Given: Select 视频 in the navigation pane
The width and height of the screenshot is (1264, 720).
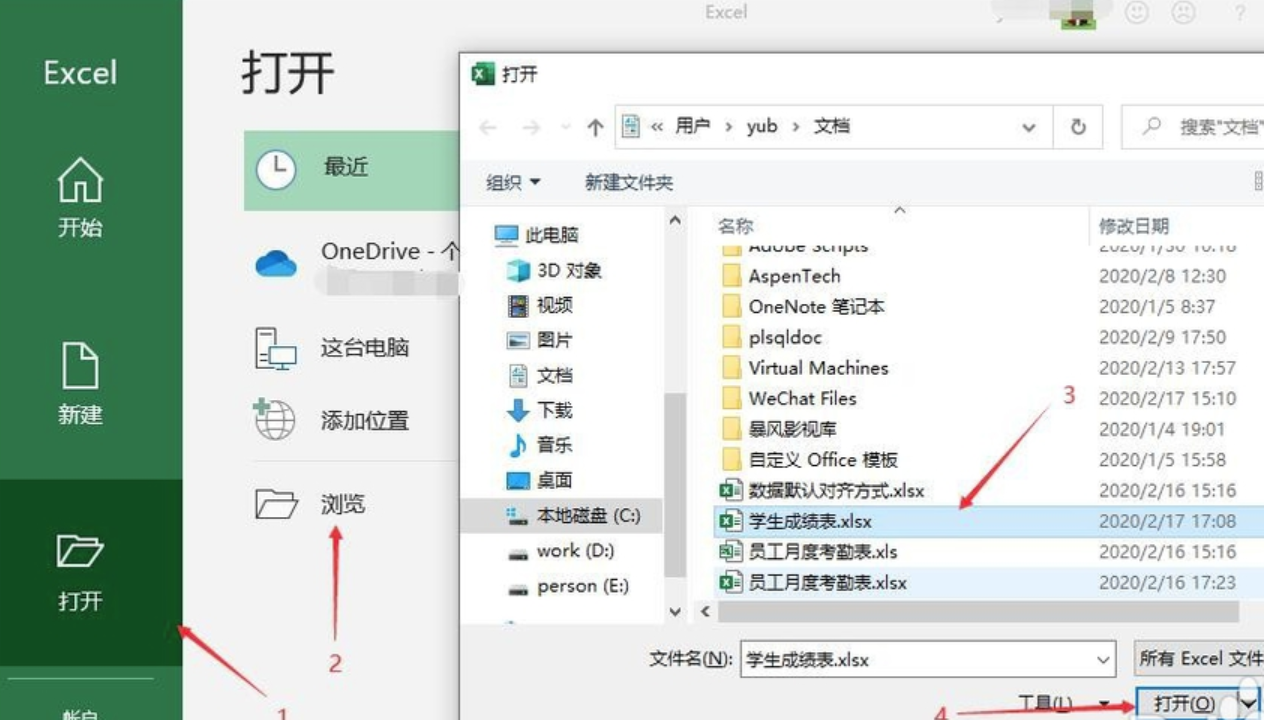Looking at the screenshot, I should coord(540,305).
